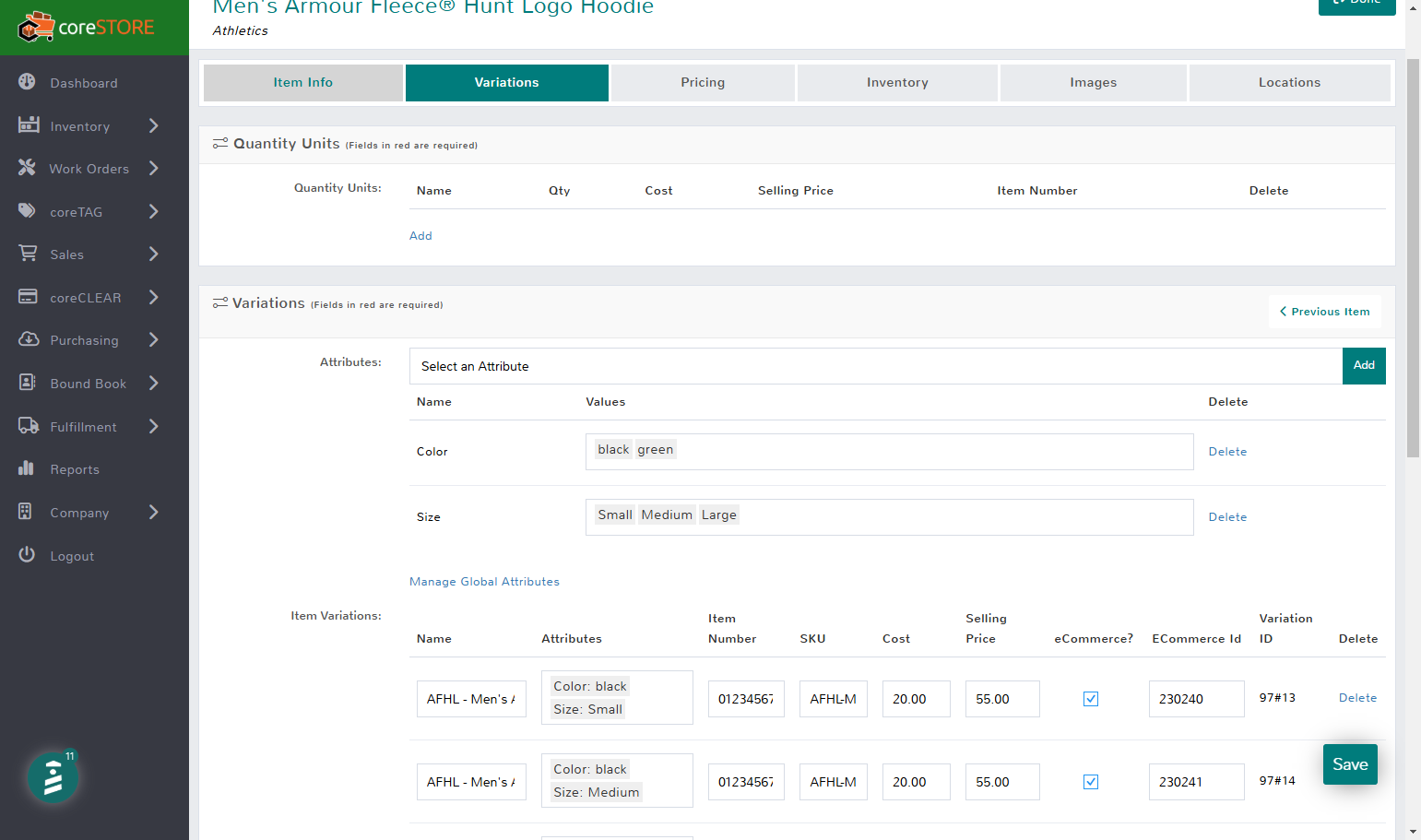
Task: Click the Inventory factory icon in sidebar
Action: (29, 124)
